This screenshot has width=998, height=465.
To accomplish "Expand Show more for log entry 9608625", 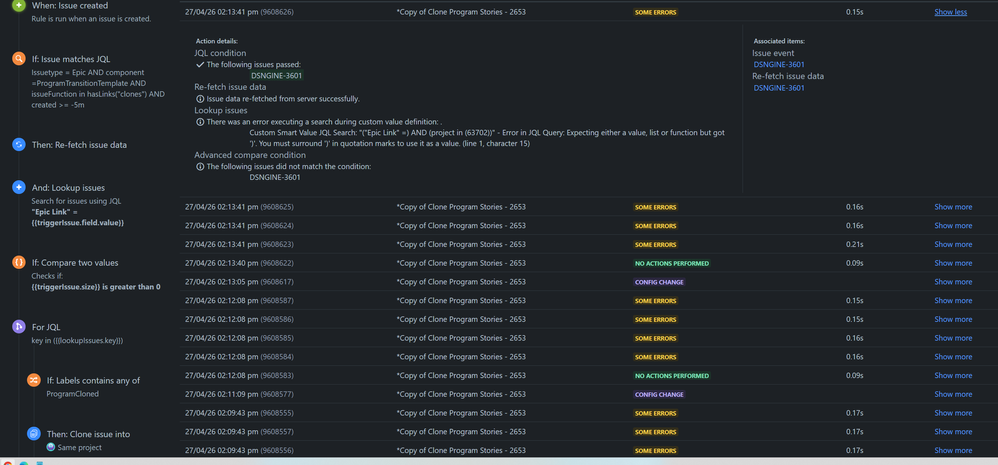I will (x=953, y=207).
